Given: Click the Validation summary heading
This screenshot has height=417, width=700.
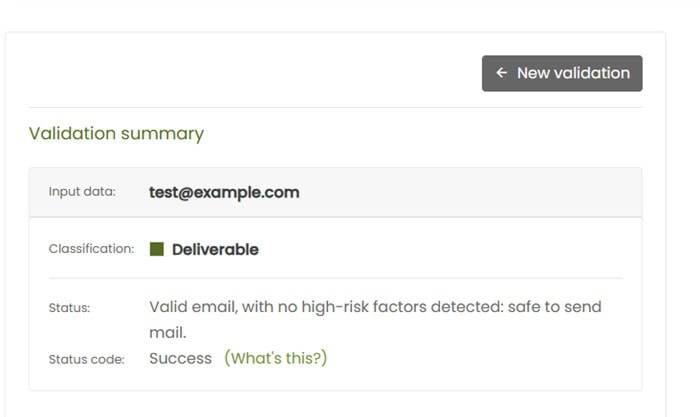Looking at the screenshot, I should point(116,133).
